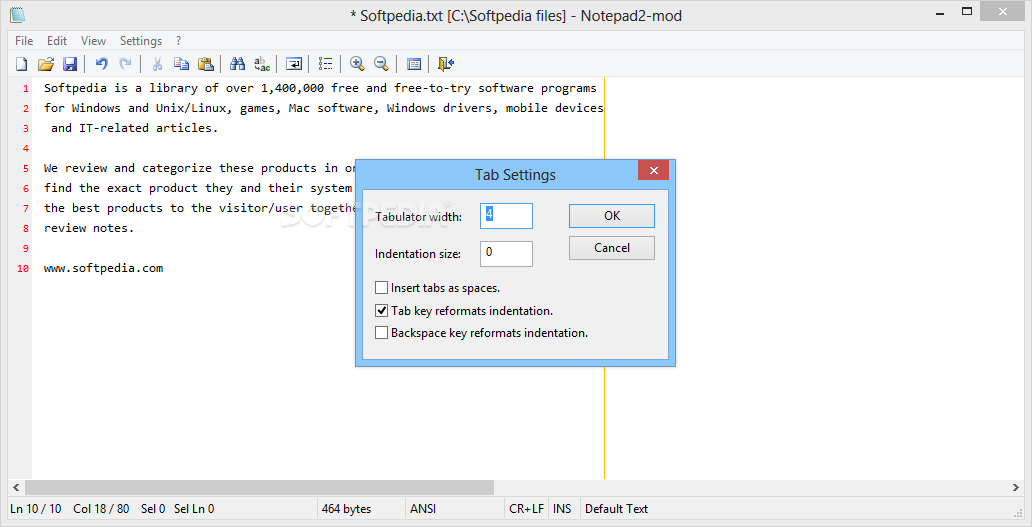Click the 'Default Text' scheme status
Image resolution: width=1032 pixels, height=527 pixels.
click(617, 509)
